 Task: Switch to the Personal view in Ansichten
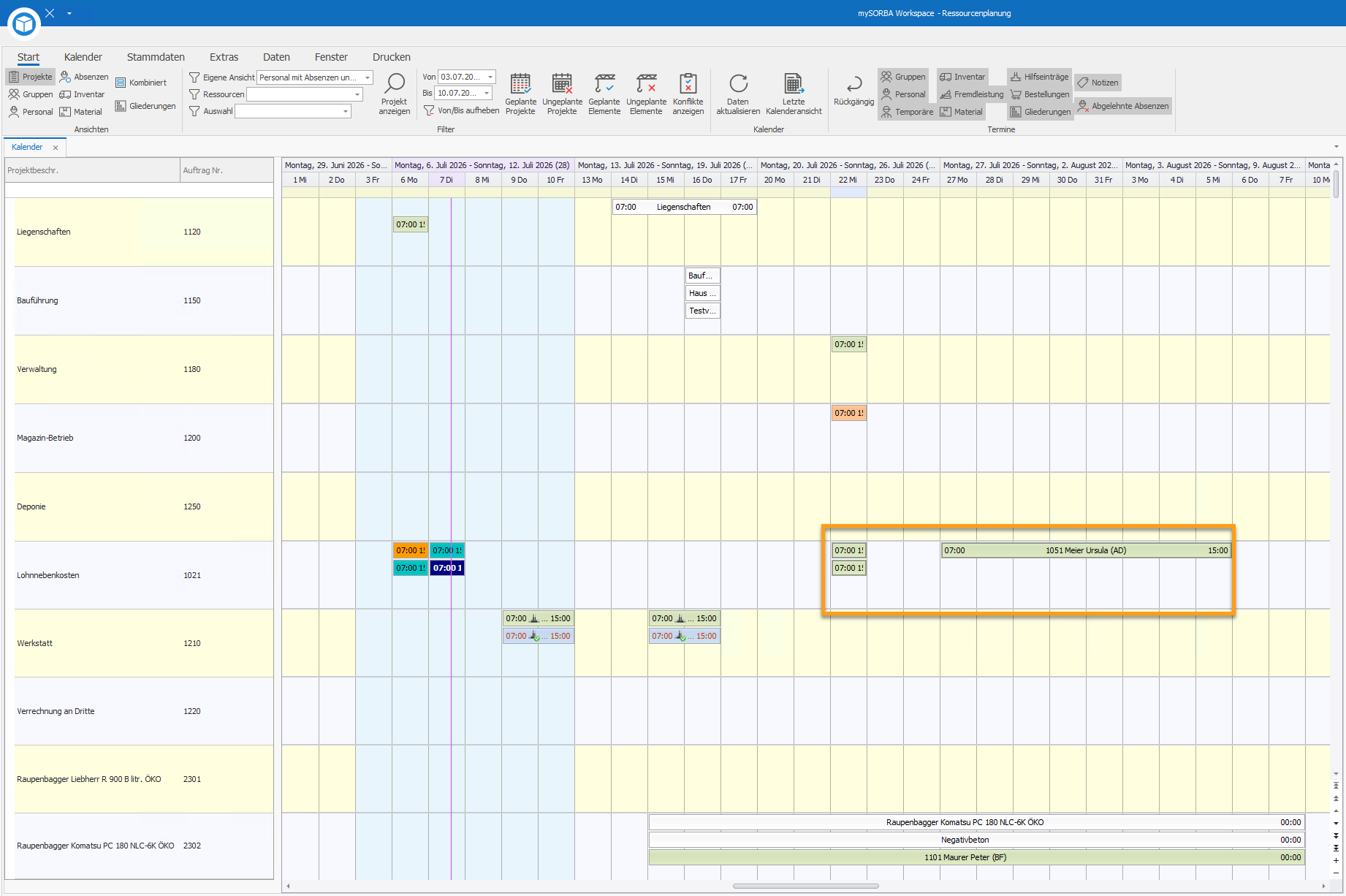point(30,112)
